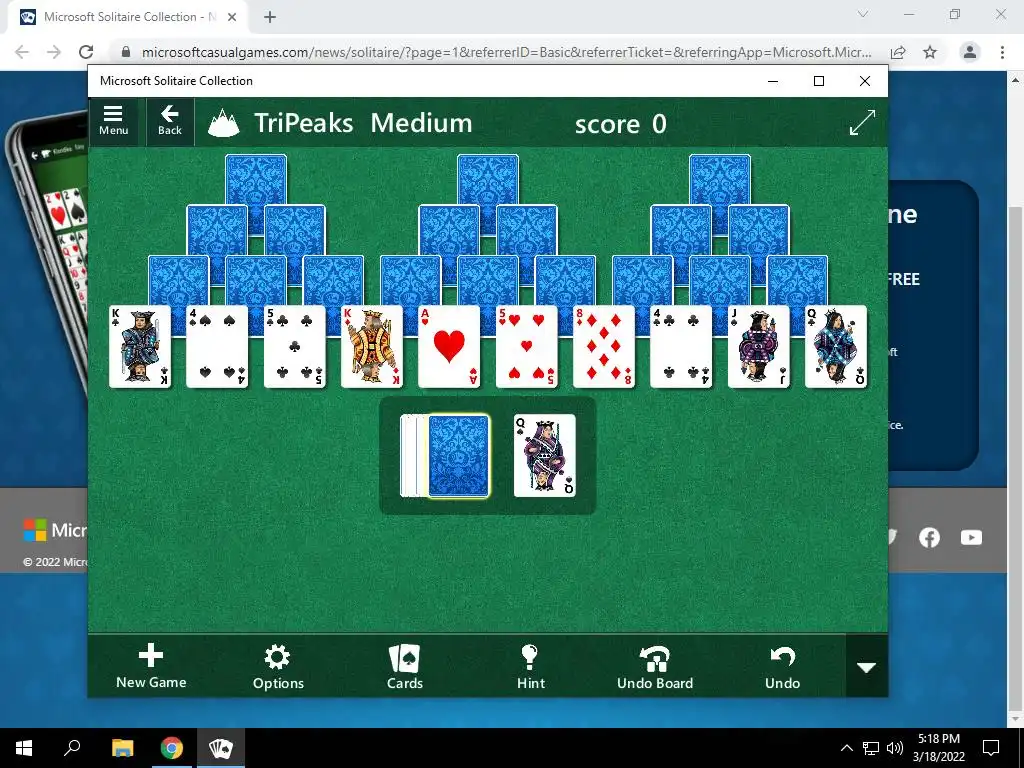Open the Cards deck chooser
Image resolution: width=1024 pixels, height=768 pixels.
[405, 666]
